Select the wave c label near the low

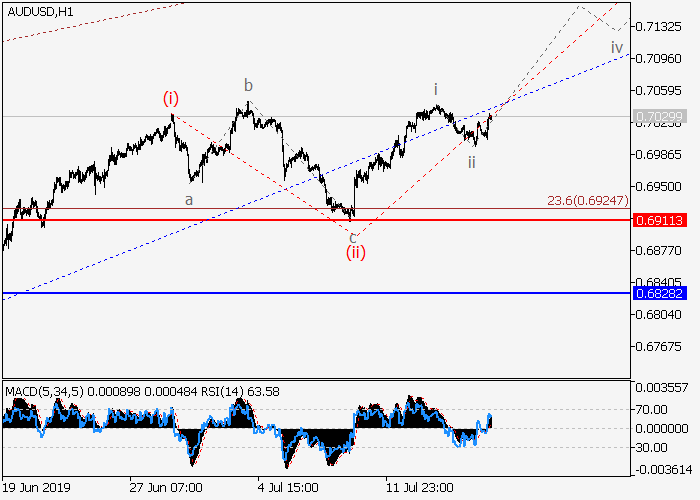352,236
